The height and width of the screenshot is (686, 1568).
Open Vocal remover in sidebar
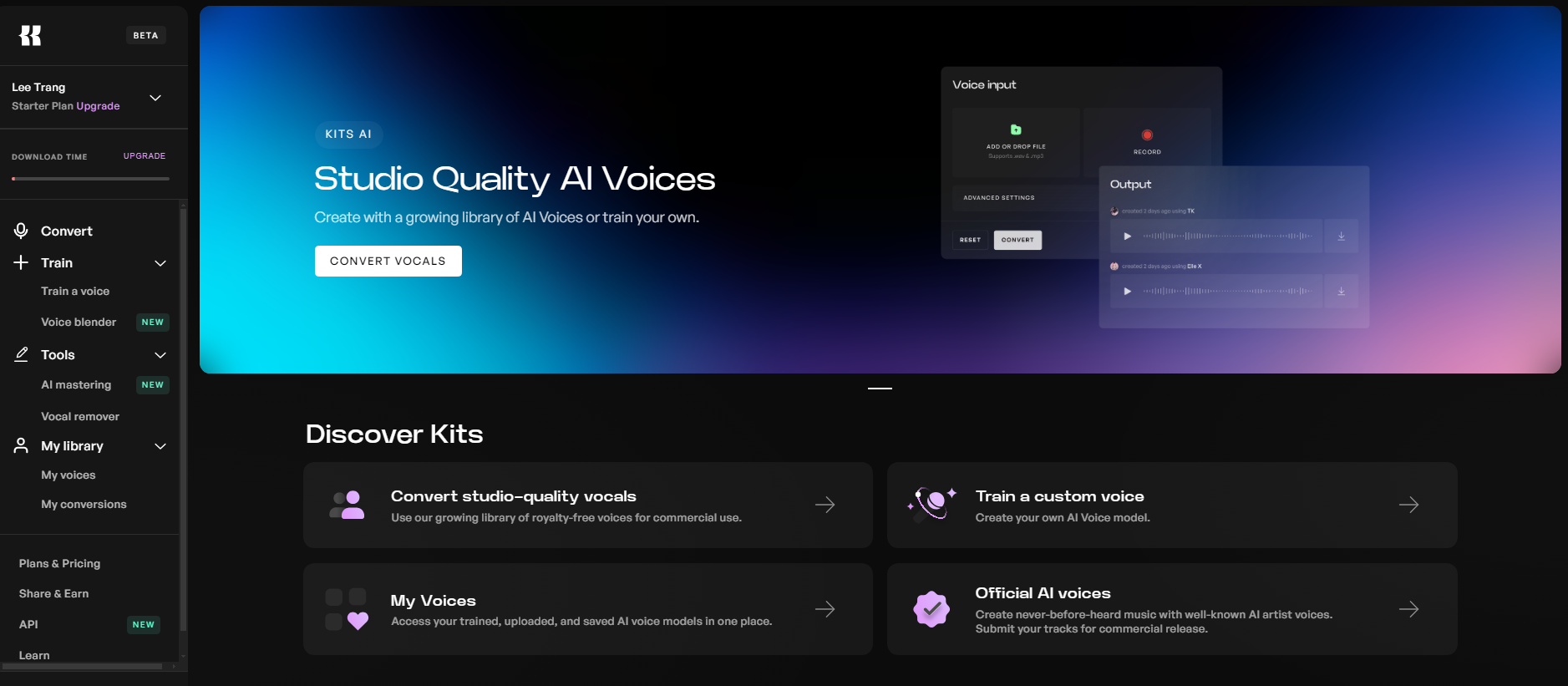(x=80, y=416)
